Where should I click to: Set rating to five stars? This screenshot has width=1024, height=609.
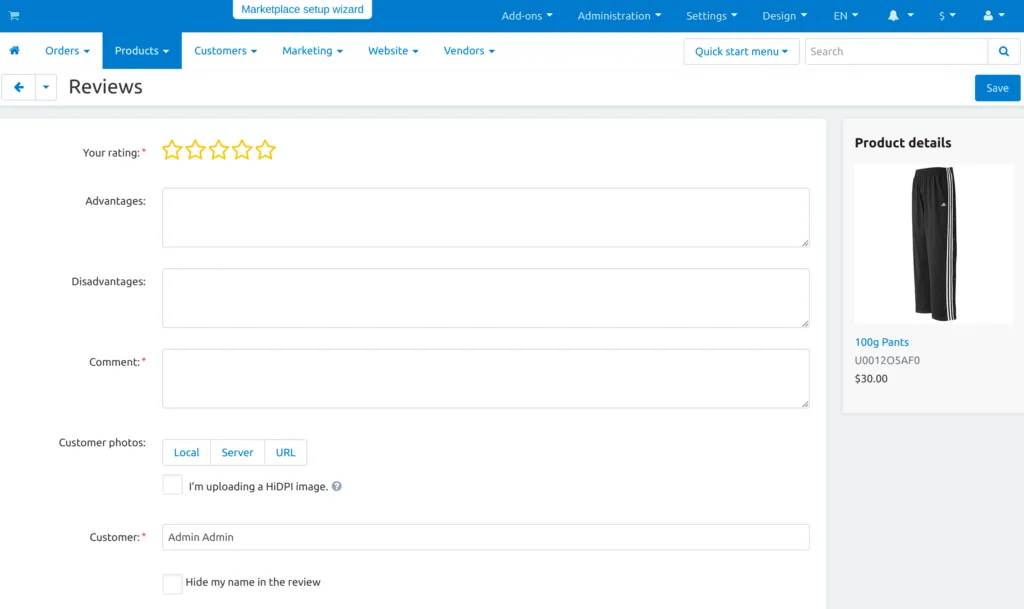(265, 150)
